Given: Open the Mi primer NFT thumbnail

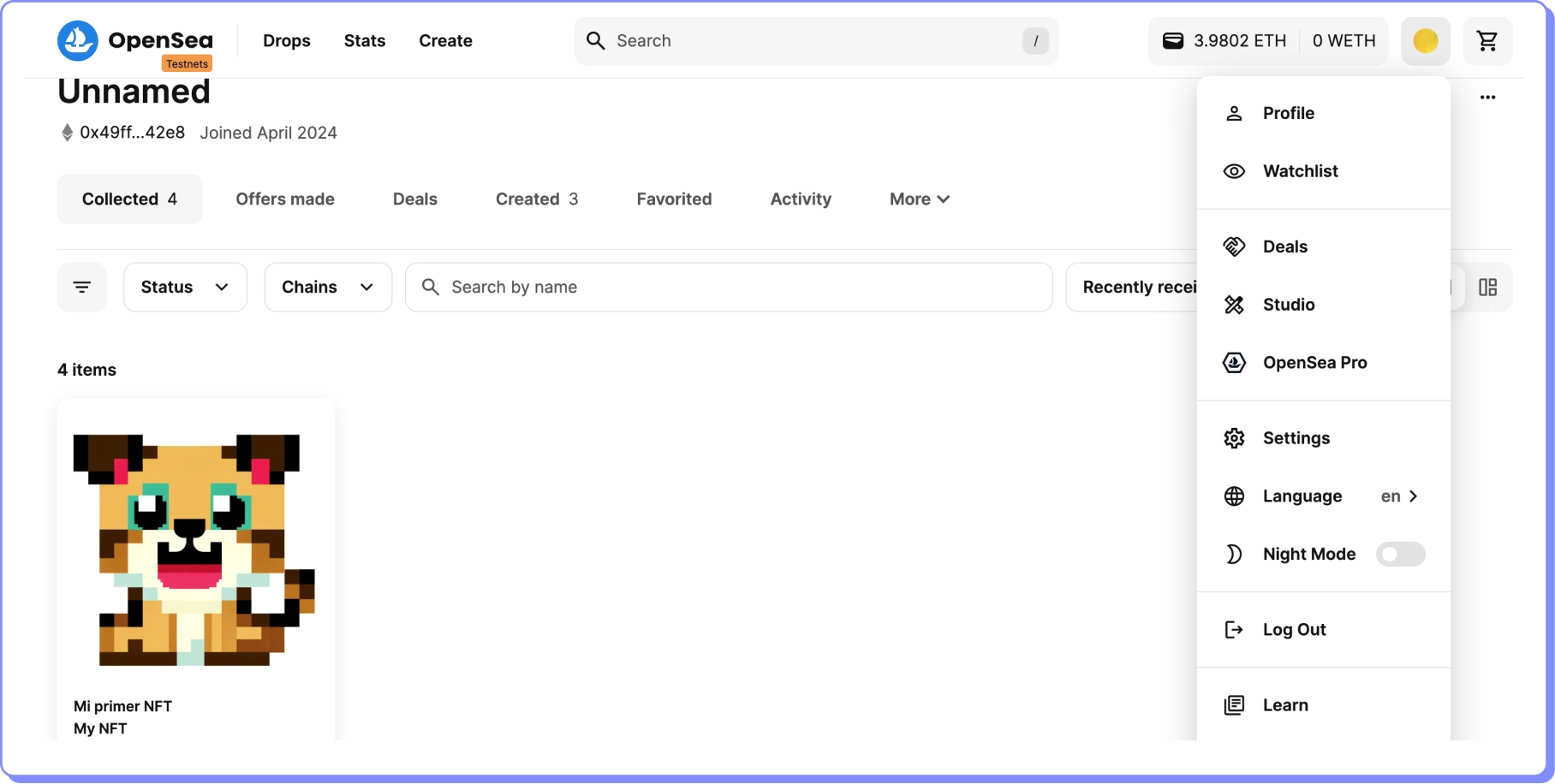Looking at the screenshot, I should point(195,549).
